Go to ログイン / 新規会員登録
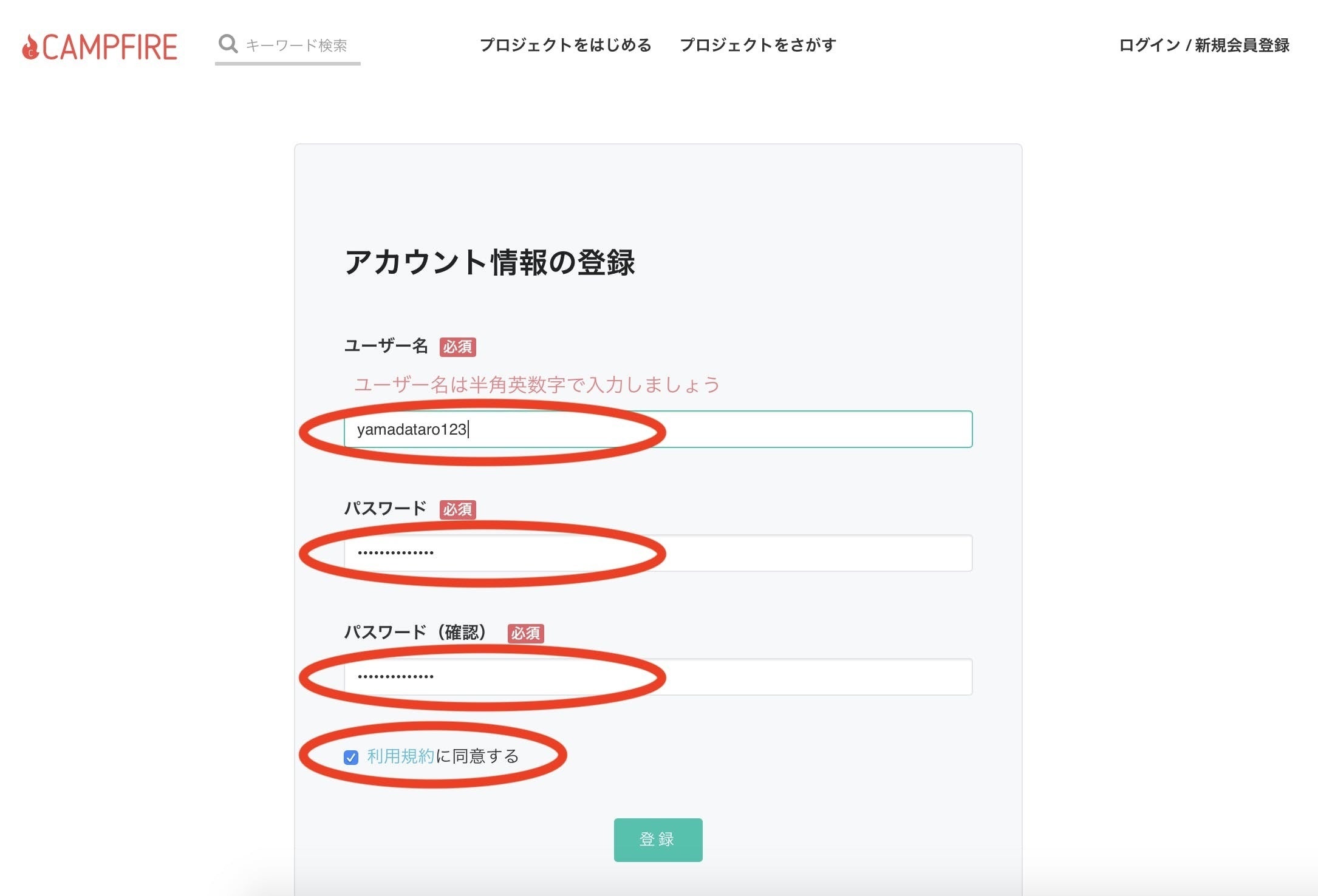Viewport: 1318px width, 896px height. pos(1204,45)
